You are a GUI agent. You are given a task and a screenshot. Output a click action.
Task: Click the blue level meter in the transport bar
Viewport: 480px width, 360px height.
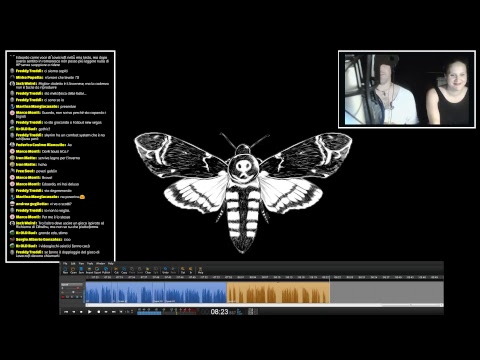click(149, 313)
